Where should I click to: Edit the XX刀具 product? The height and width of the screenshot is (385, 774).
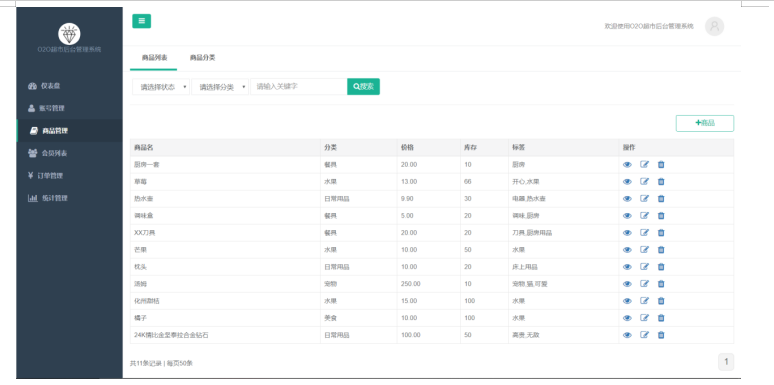[644, 232]
